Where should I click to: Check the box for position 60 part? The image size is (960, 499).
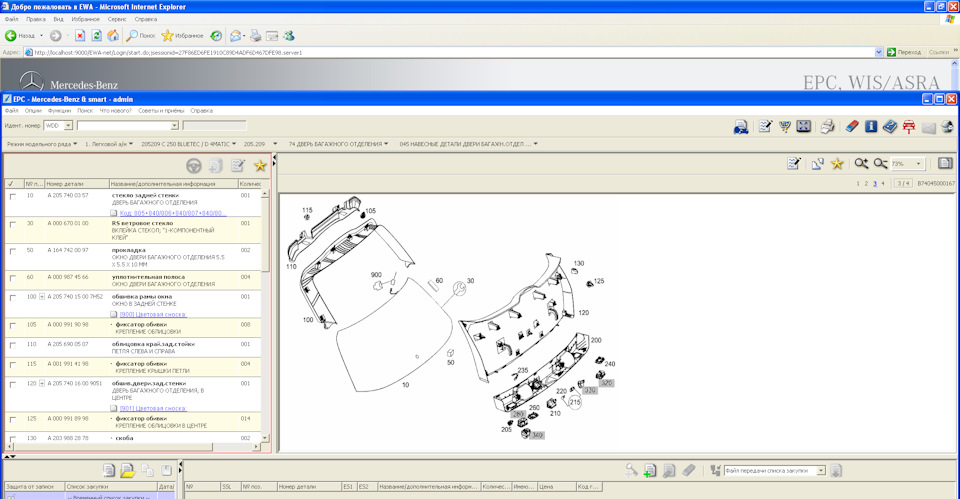pos(12,278)
